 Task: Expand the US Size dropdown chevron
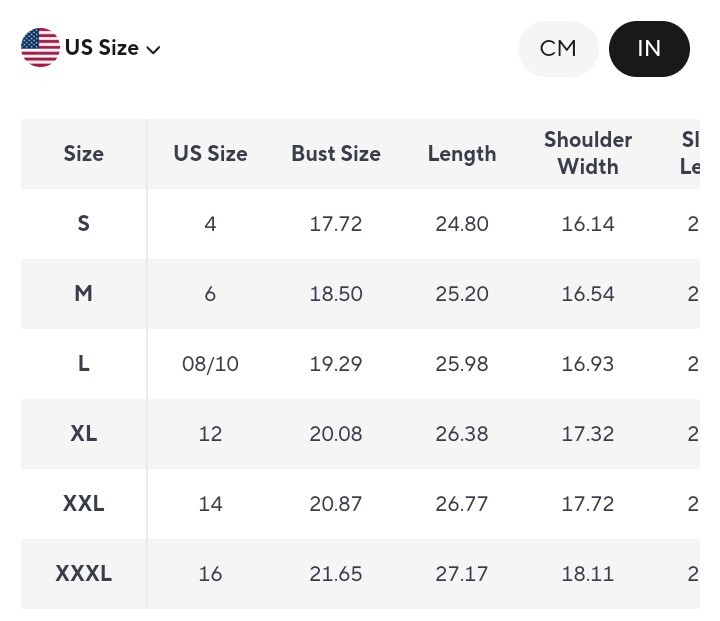point(154,49)
